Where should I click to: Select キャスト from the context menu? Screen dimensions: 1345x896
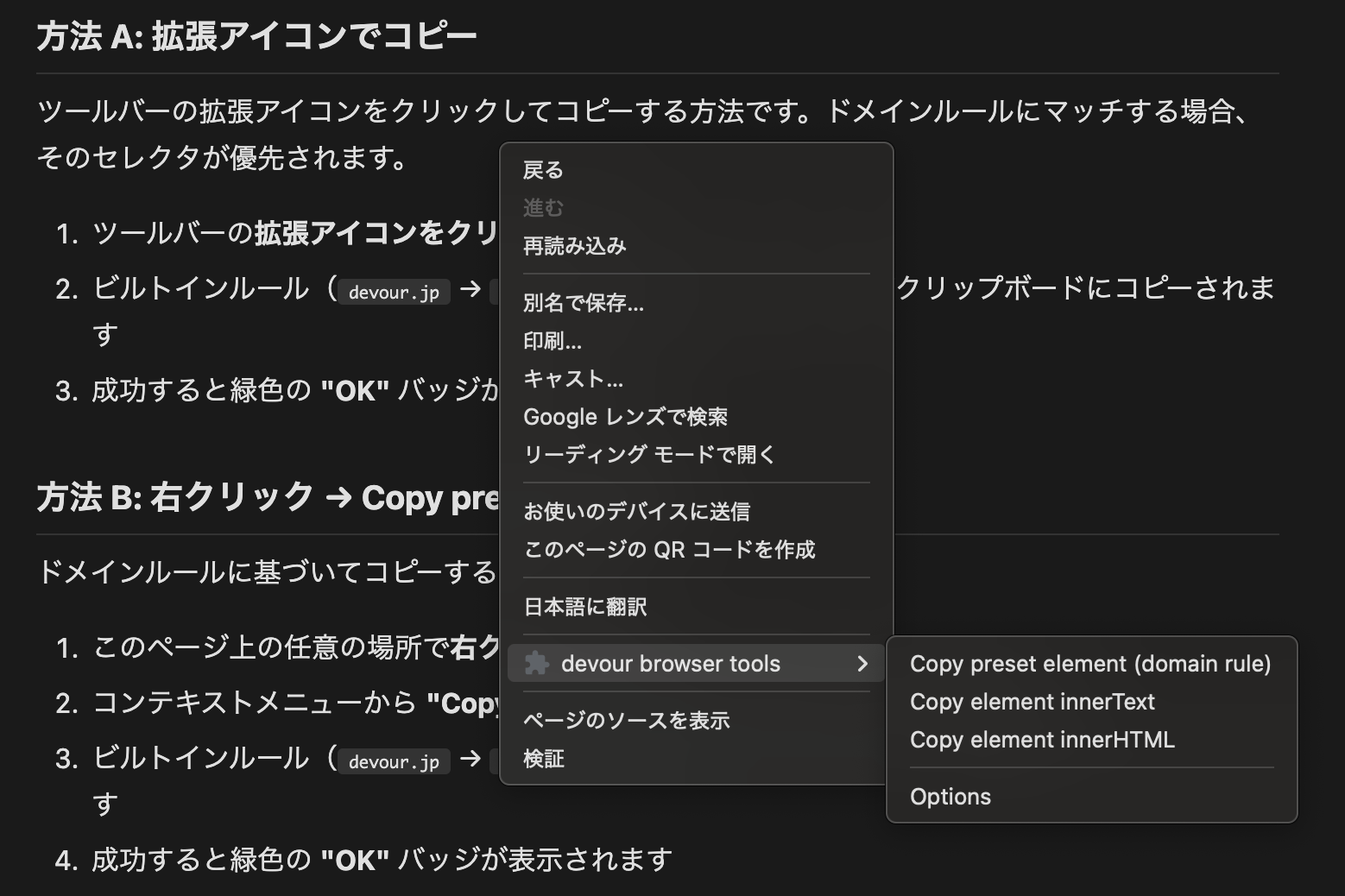573,378
